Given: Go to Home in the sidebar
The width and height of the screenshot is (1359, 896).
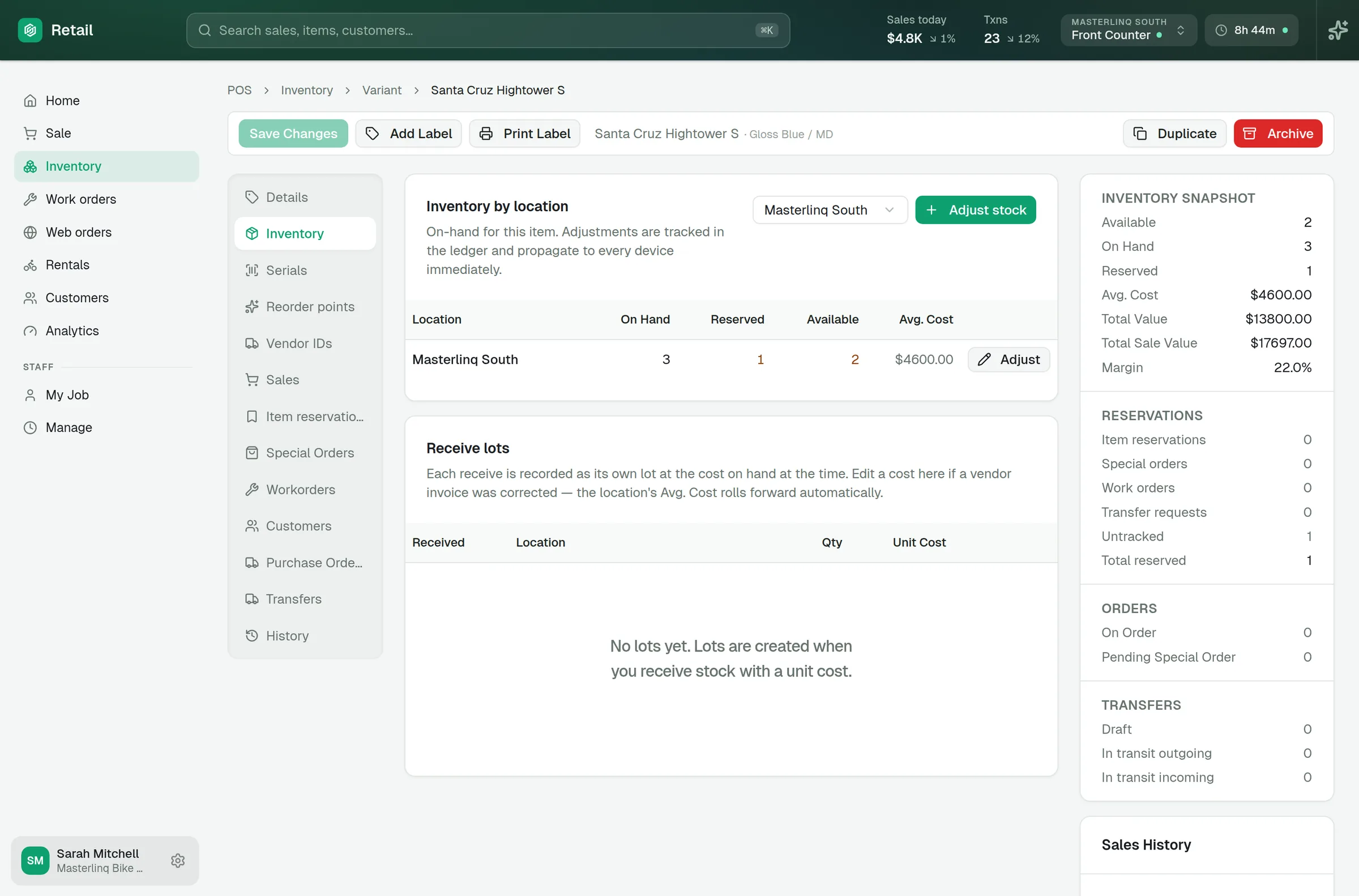Looking at the screenshot, I should point(106,101).
